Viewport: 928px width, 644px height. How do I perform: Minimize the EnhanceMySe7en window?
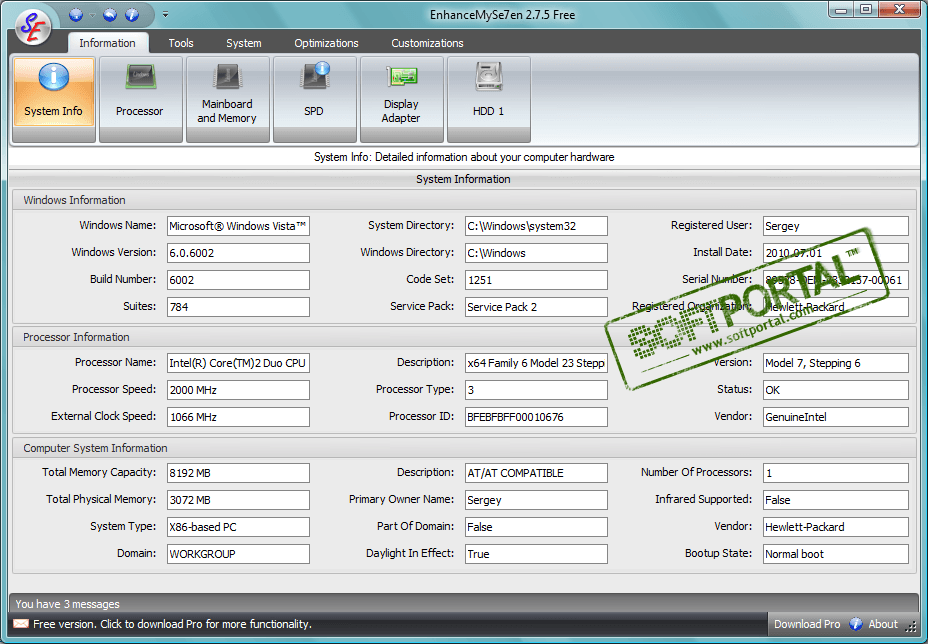tap(840, 9)
